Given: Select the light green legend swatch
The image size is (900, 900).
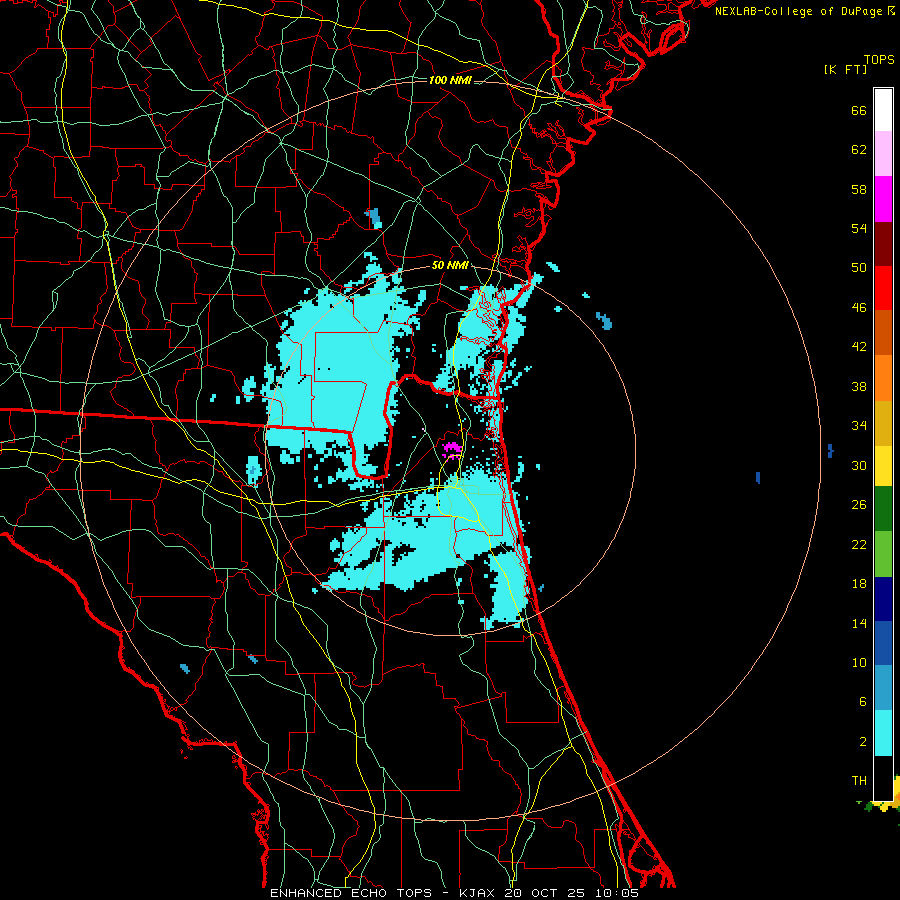Looking at the screenshot, I should click(x=883, y=554).
